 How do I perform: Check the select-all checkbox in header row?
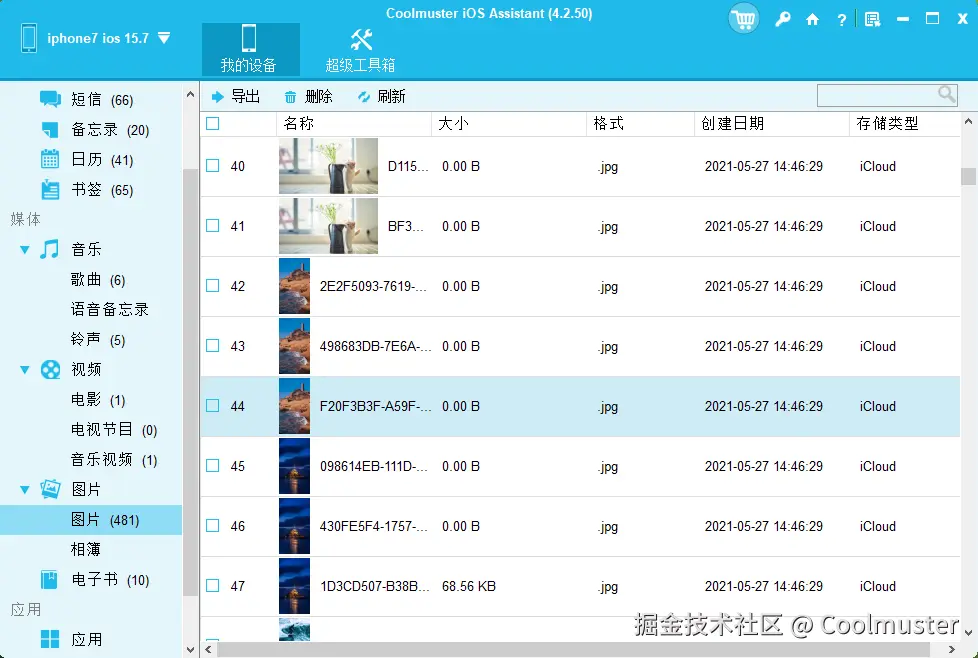[x=213, y=123]
